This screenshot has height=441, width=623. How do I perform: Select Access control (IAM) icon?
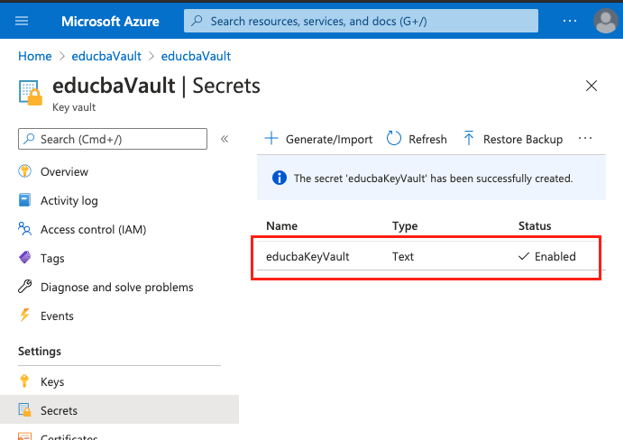click(x=25, y=230)
